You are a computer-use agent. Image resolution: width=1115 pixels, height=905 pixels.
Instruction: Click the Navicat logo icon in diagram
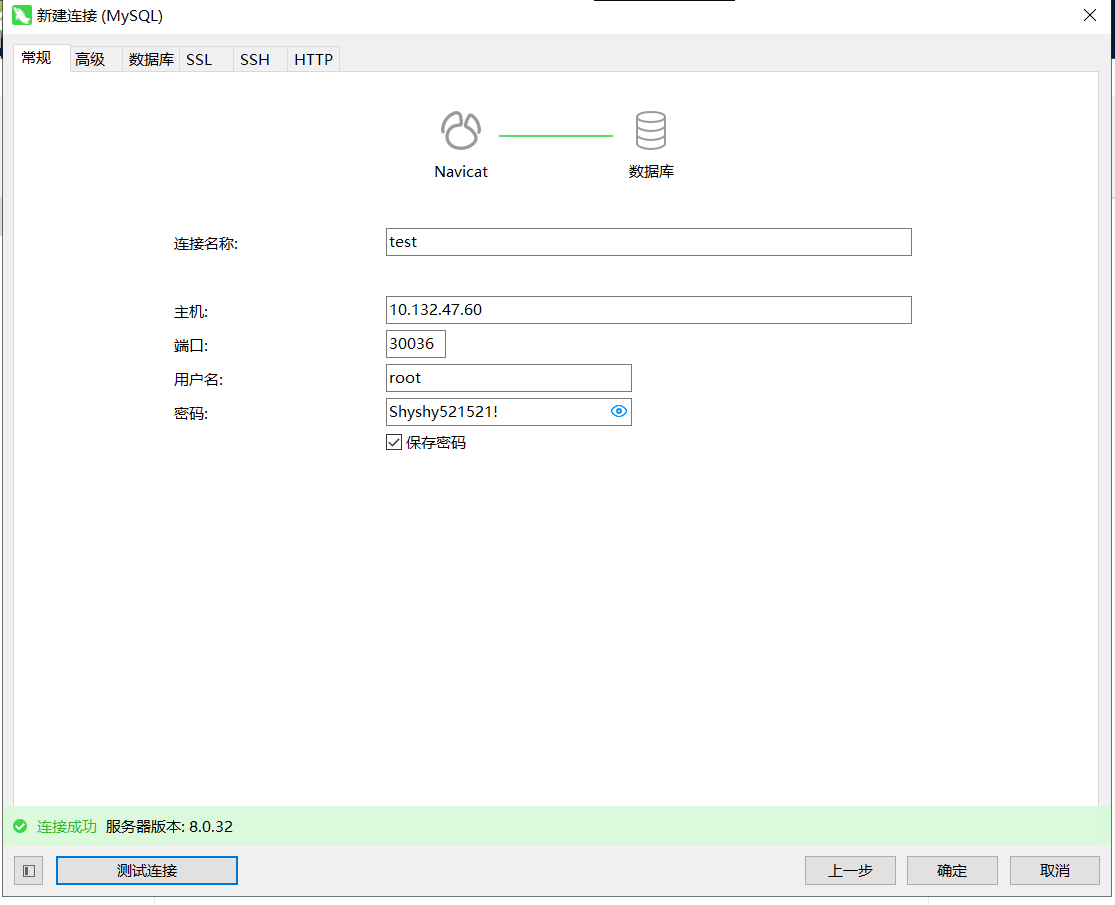click(461, 130)
